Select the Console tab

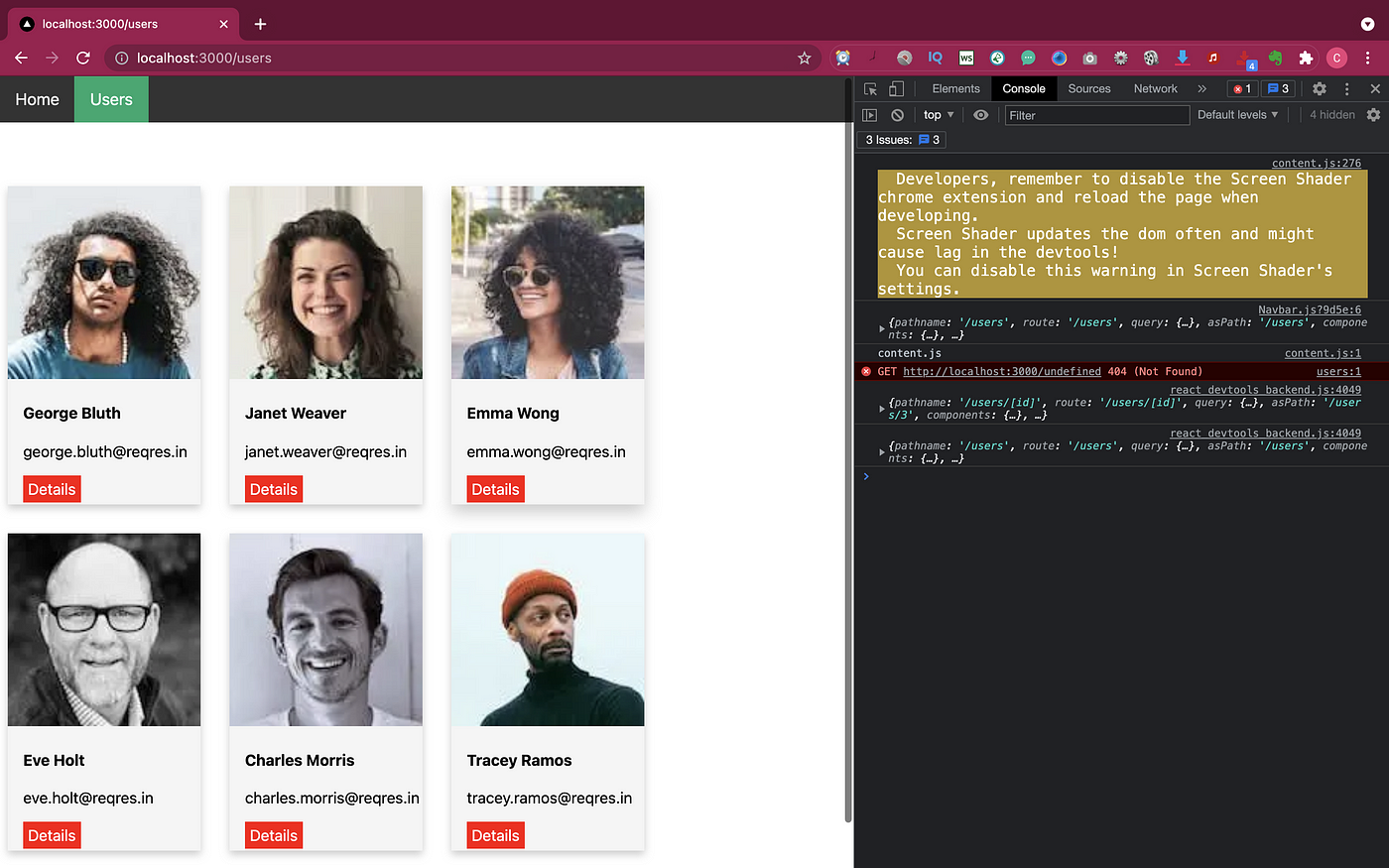tap(1024, 88)
